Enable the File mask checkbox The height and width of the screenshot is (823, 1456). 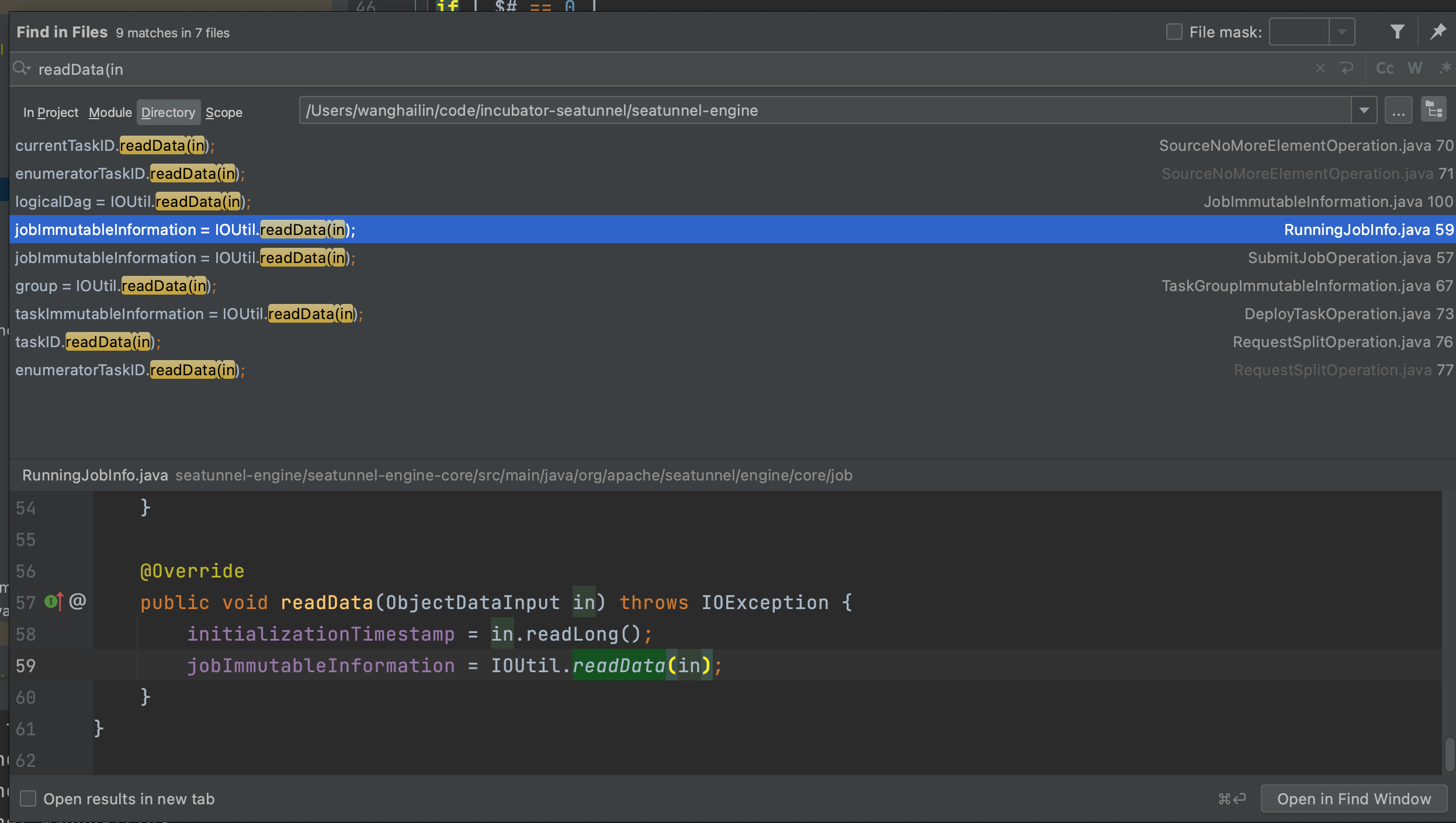coord(1174,32)
